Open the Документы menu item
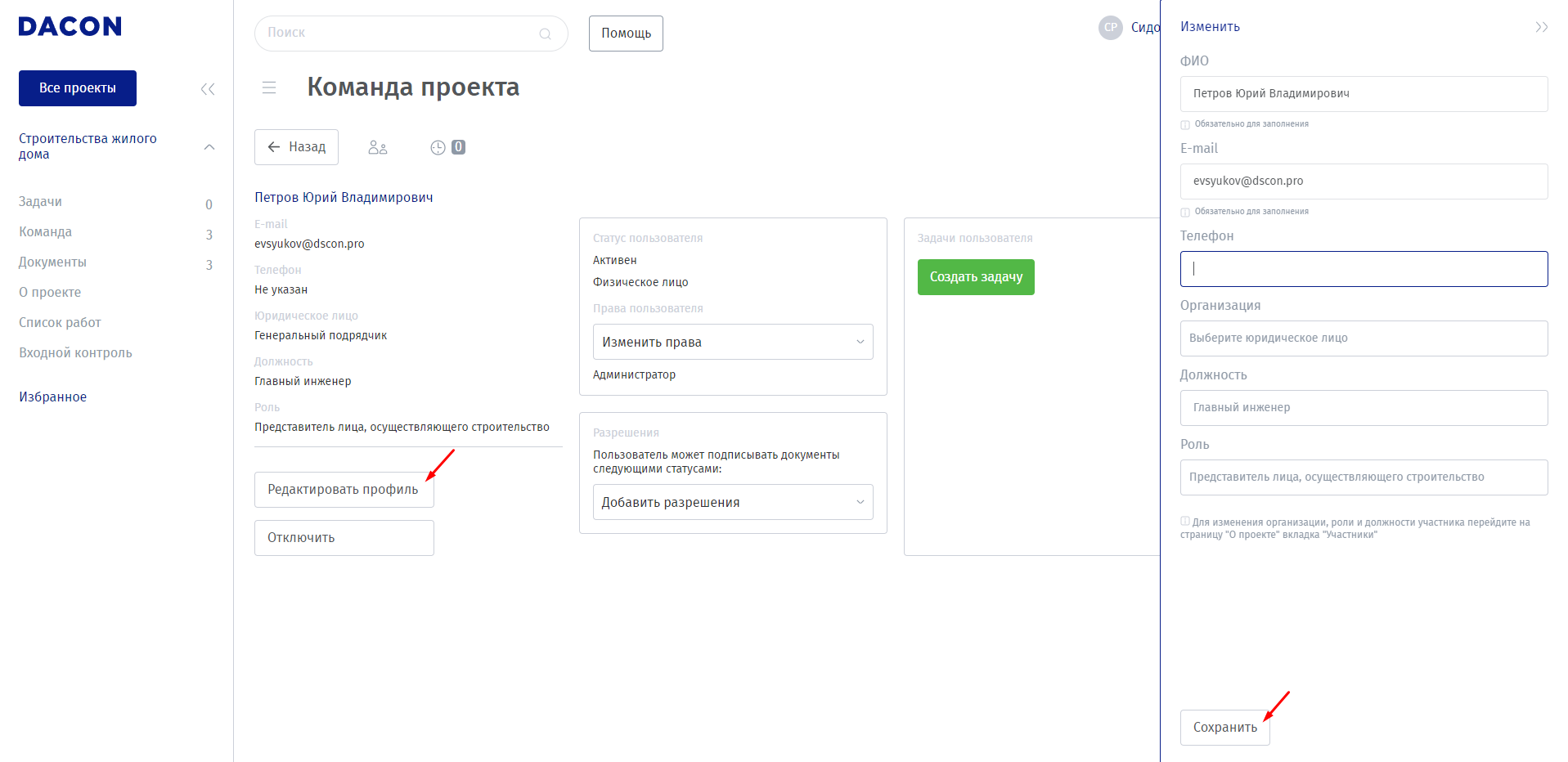Image resolution: width=1568 pixels, height=762 pixels. click(52, 262)
